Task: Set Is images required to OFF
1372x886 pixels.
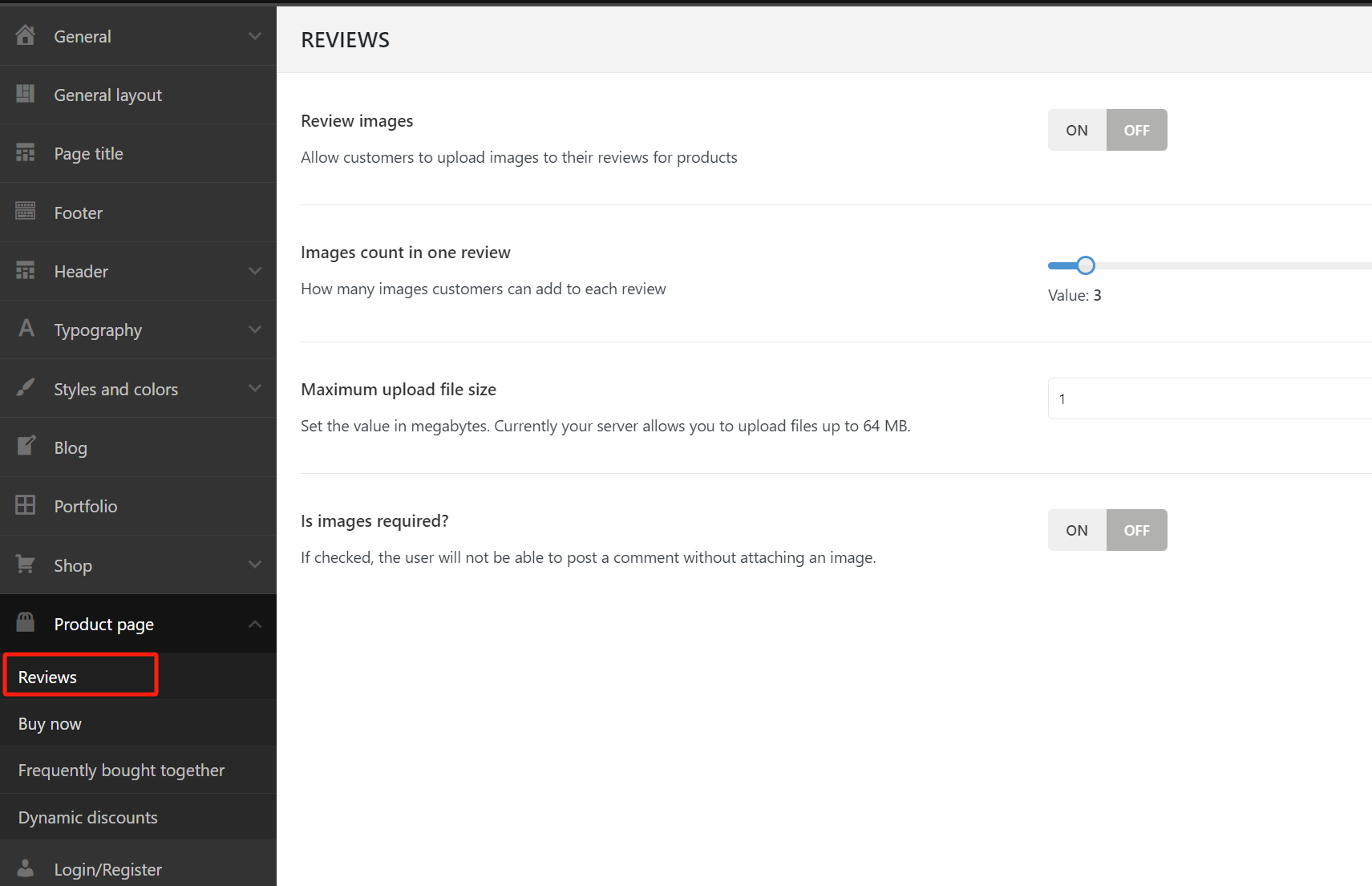Action: 1136,530
